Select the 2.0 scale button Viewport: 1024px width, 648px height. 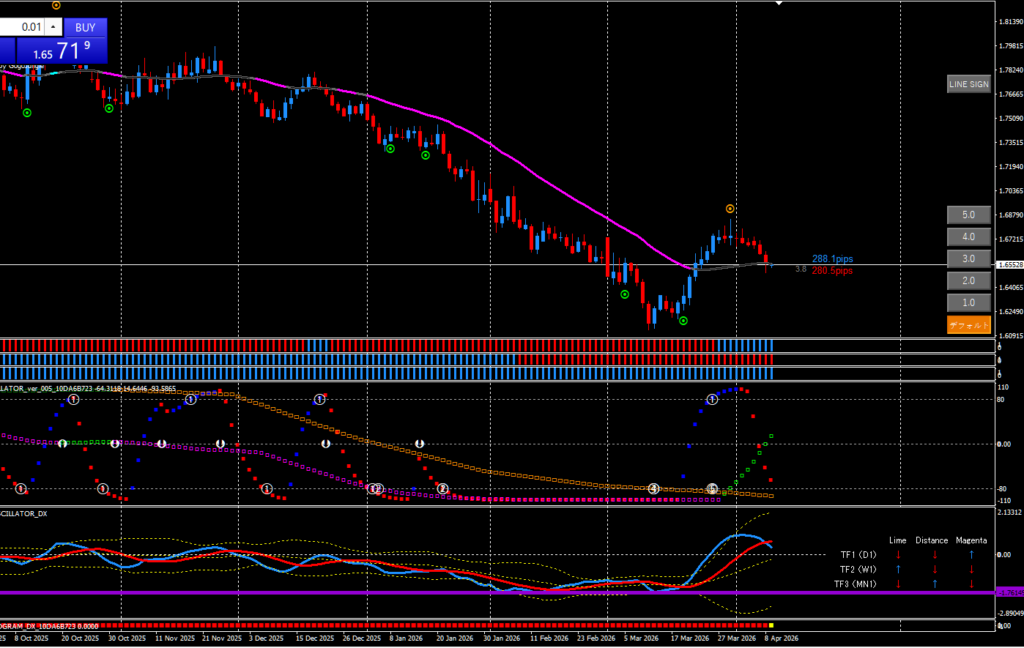(968, 281)
